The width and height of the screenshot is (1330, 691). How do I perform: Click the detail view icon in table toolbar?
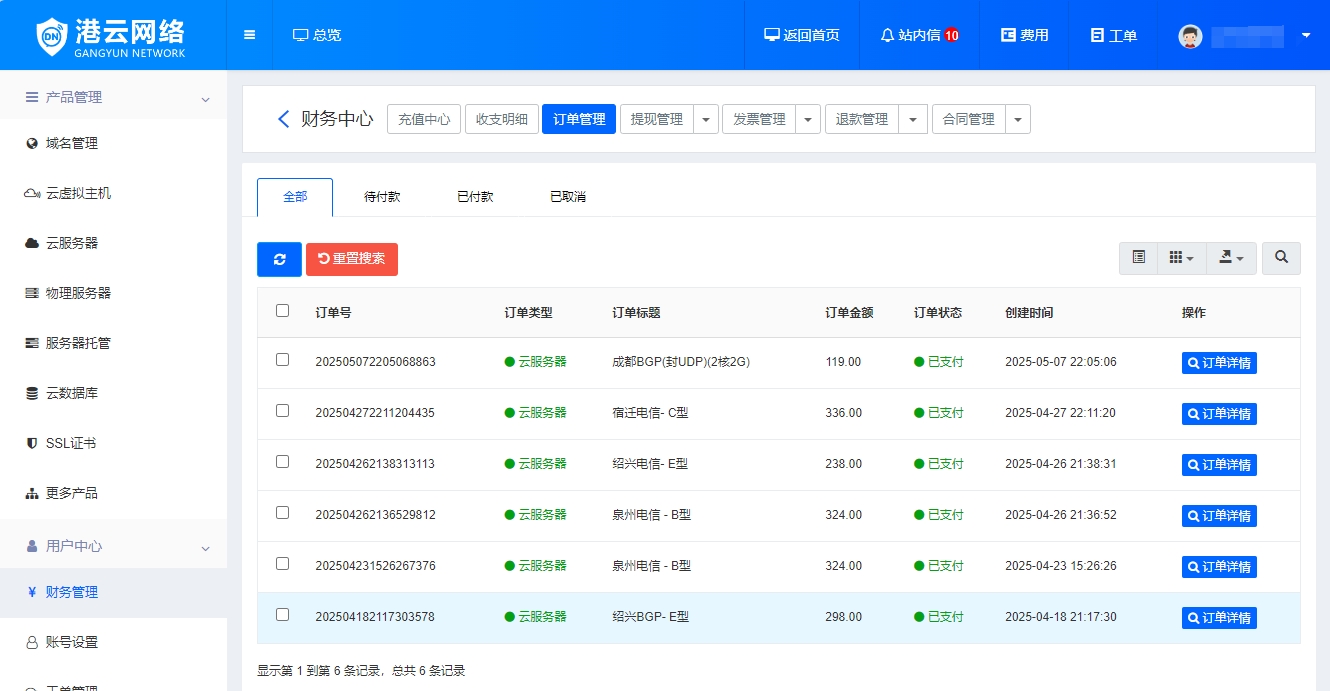pyautogui.click(x=1137, y=258)
